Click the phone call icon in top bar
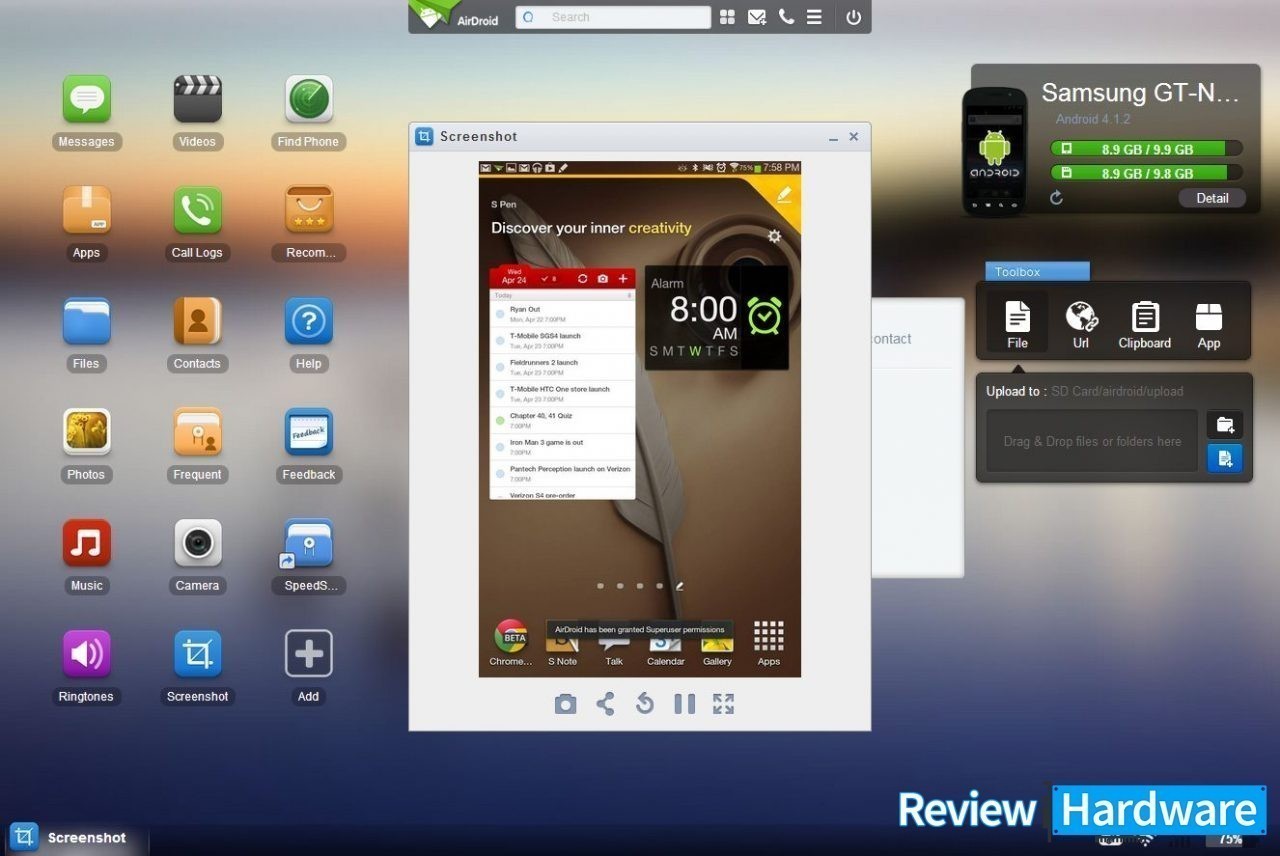Viewport: 1280px width, 856px height. coord(786,17)
